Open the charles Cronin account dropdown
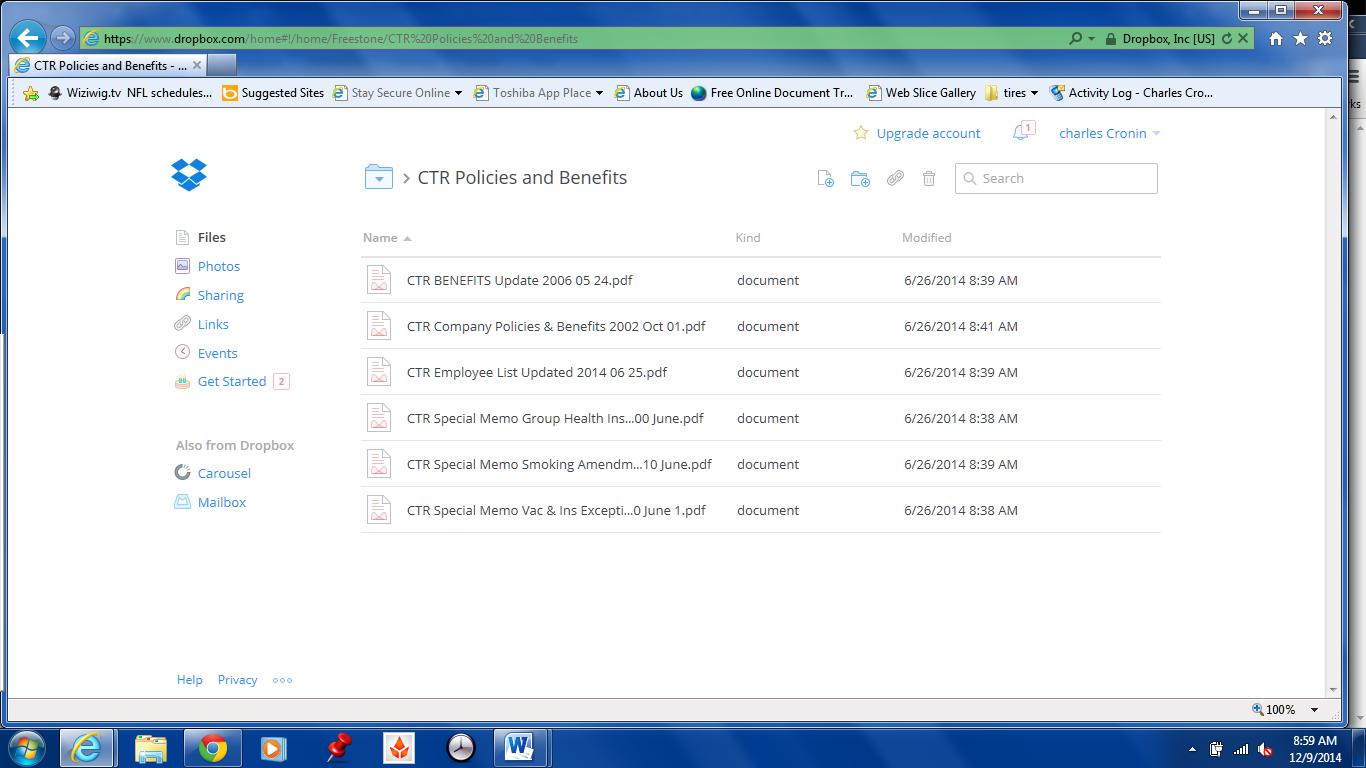This screenshot has width=1366, height=768. click(x=1109, y=133)
